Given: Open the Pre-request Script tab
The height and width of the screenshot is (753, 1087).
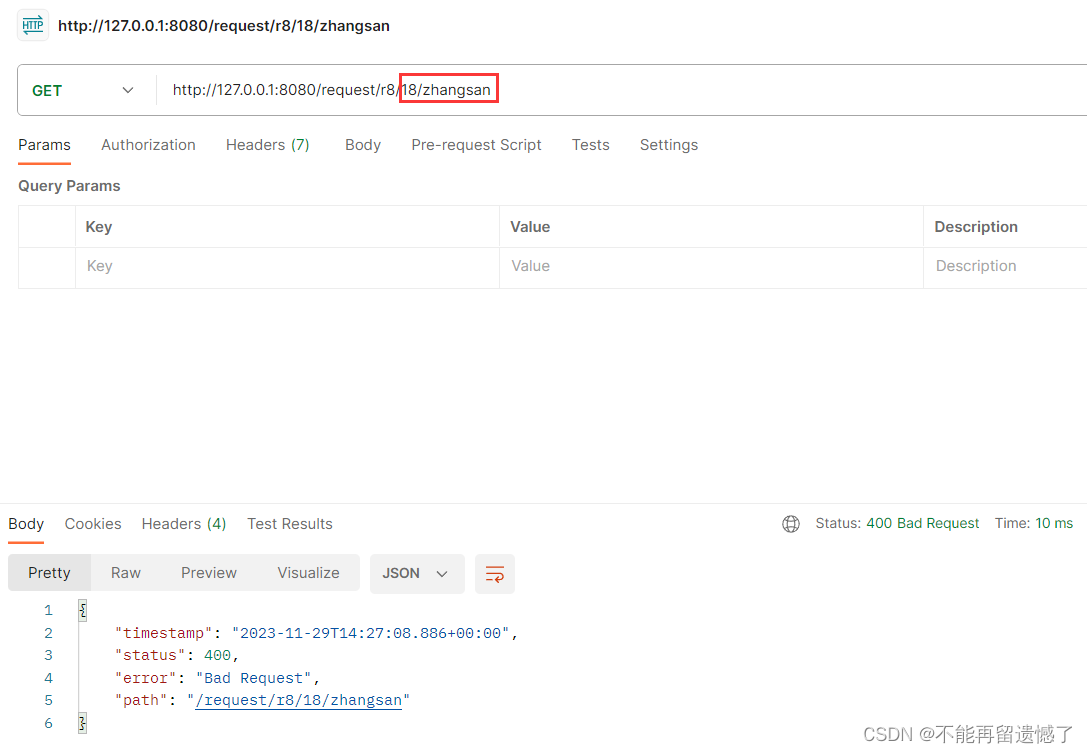Looking at the screenshot, I should (476, 145).
